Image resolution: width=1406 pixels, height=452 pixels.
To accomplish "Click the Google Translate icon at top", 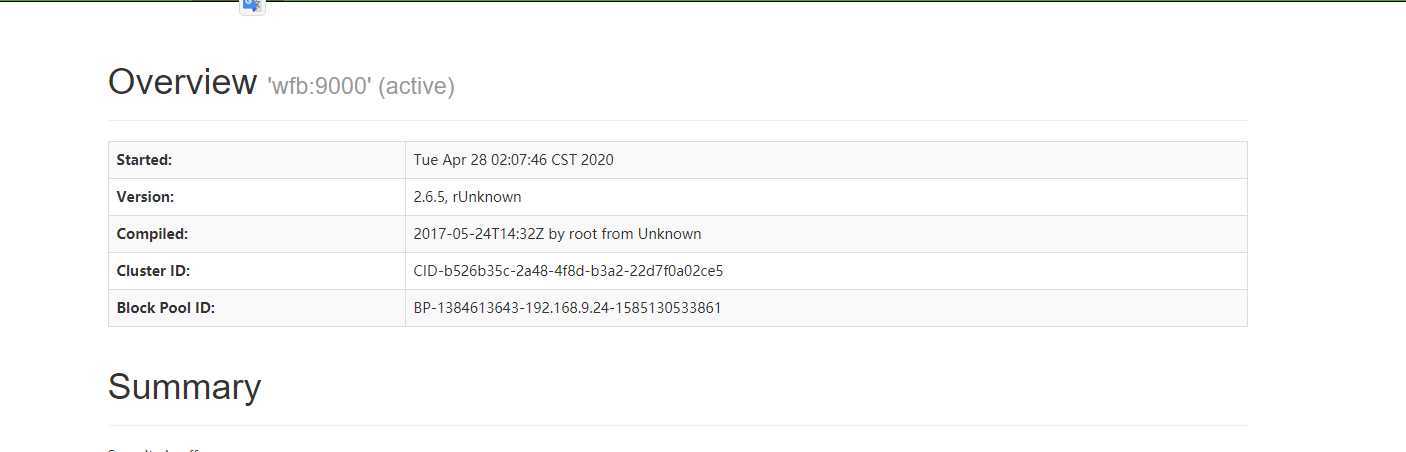I will pos(252,6).
